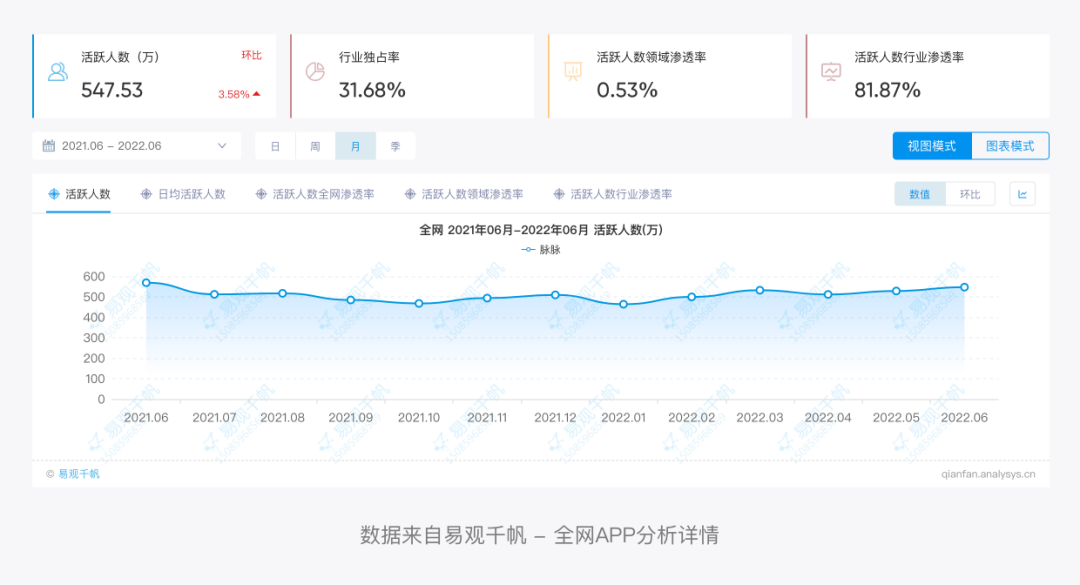Click the pie chart icon for 行业独占率

pyautogui.click(x=315, y=72)
